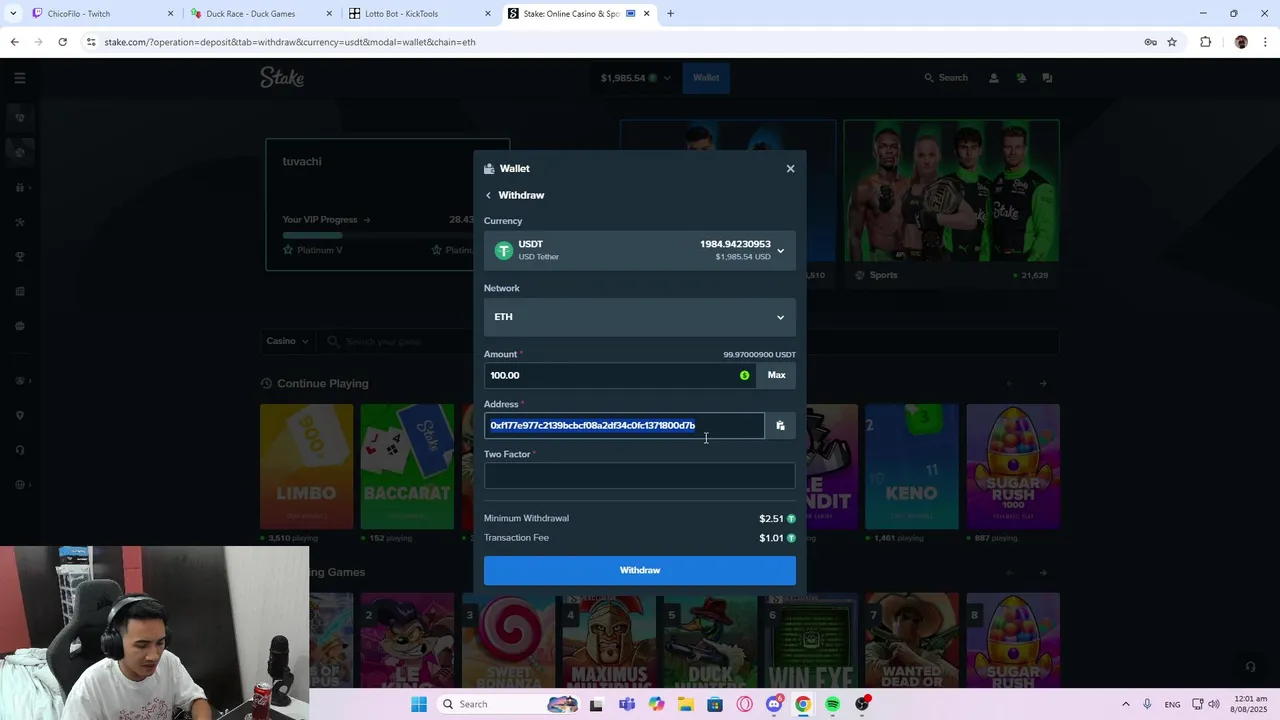Open the Baccarat game thumbnail

pos(407,467)
